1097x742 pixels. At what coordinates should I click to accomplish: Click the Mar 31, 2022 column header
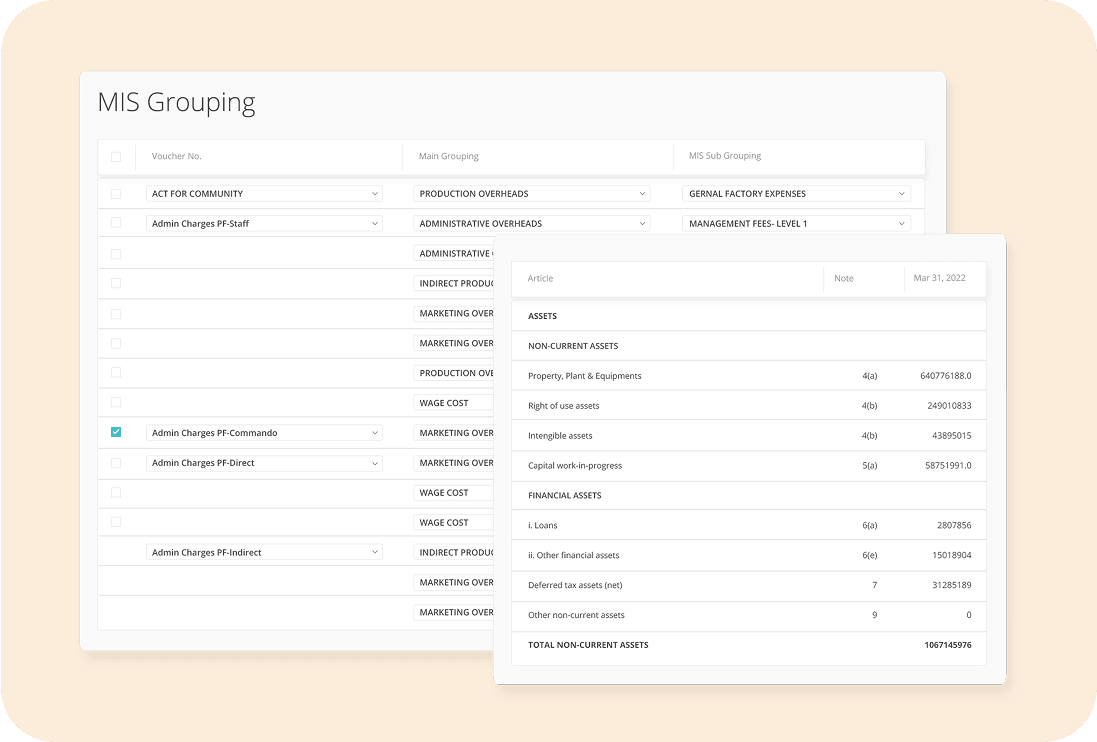click(x=940, y=278)
